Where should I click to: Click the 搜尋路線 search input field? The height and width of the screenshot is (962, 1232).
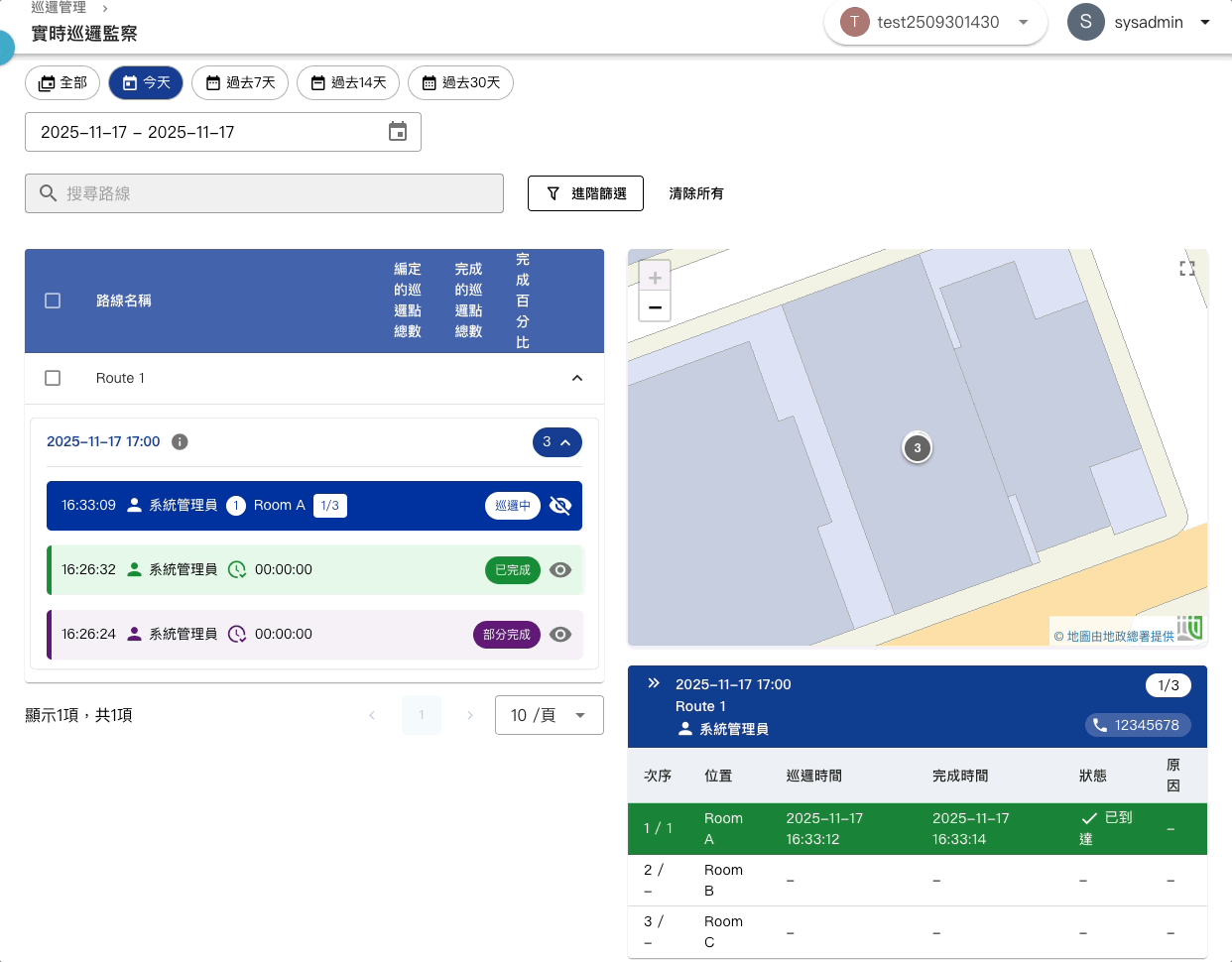click(264, 193)
